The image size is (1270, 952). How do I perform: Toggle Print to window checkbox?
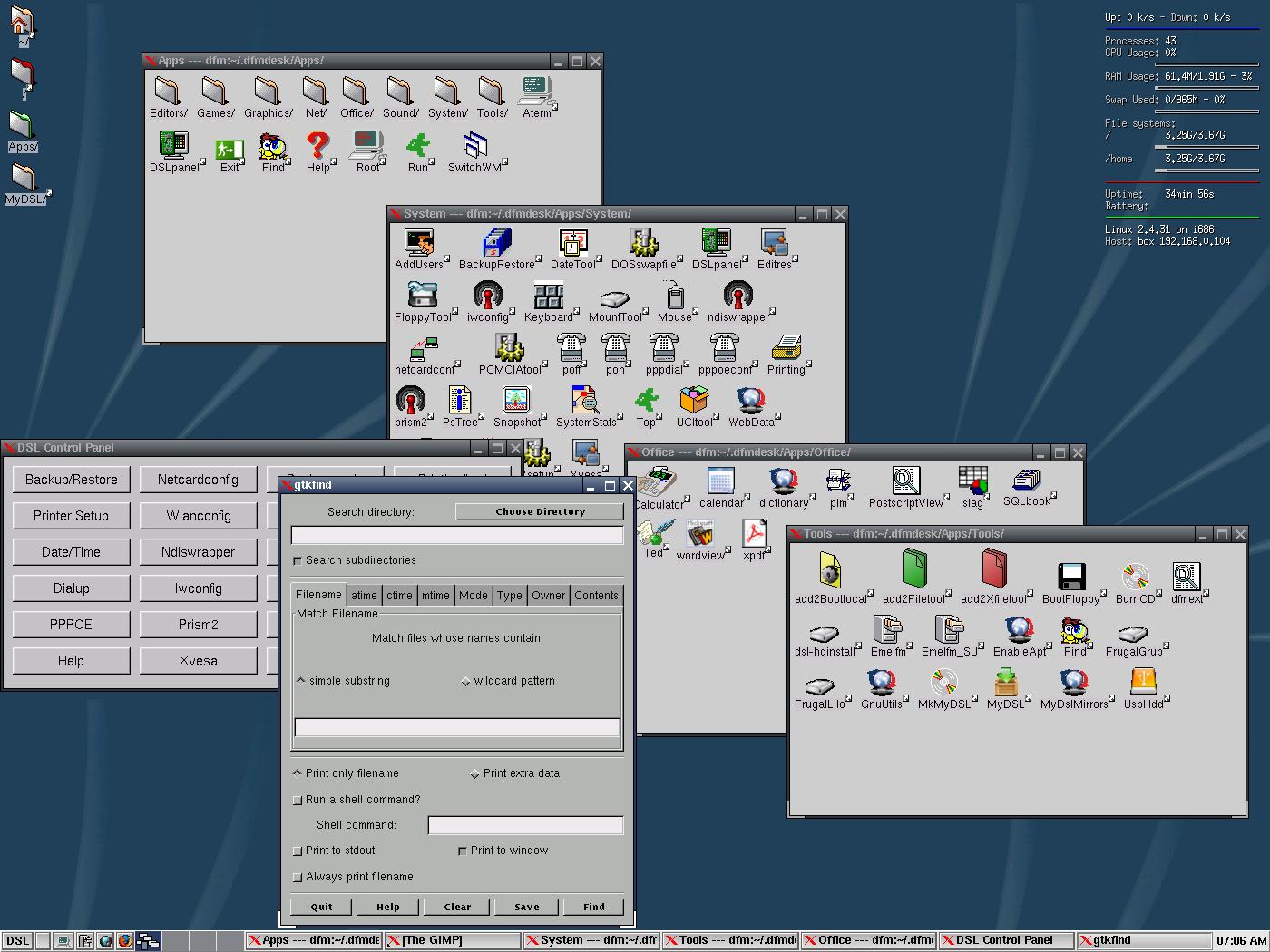[x=463, y=851]
